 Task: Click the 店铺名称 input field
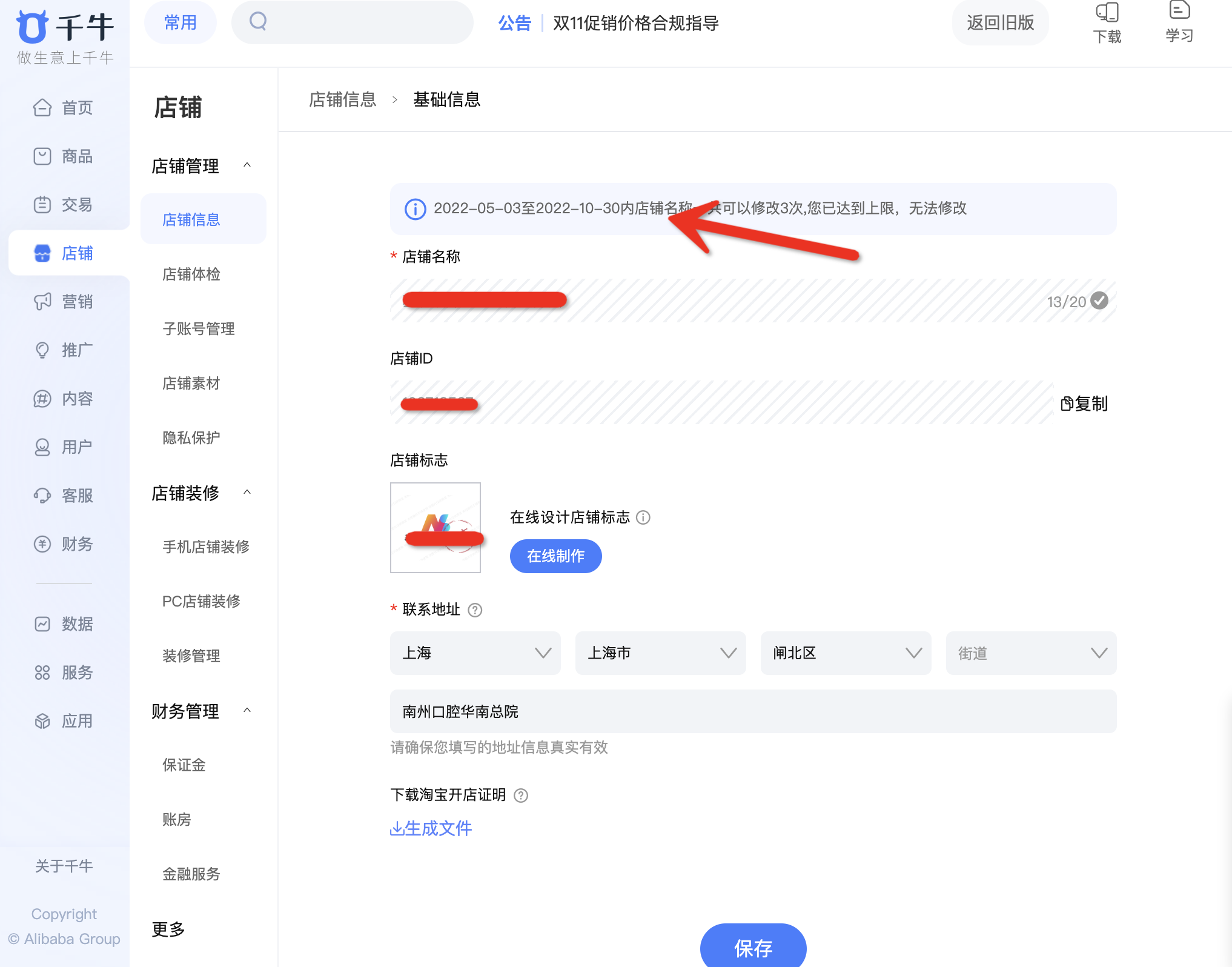tap(753, 301)
